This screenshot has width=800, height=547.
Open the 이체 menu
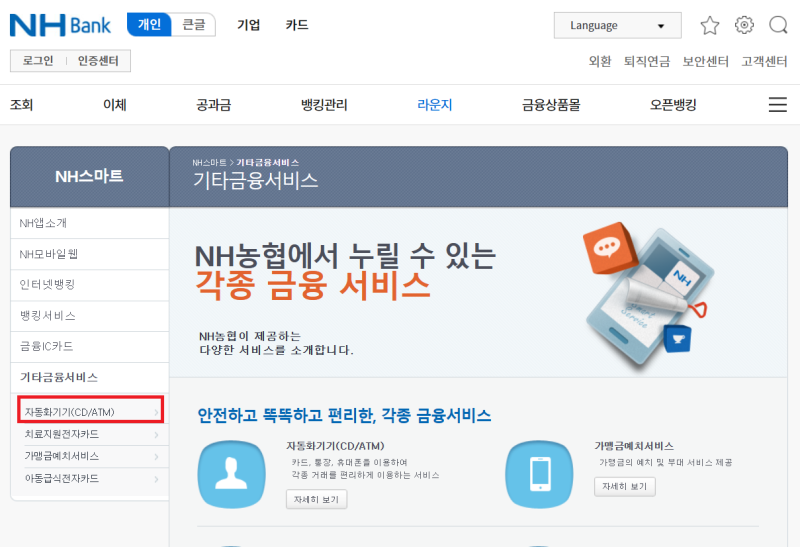click(115, 105)
